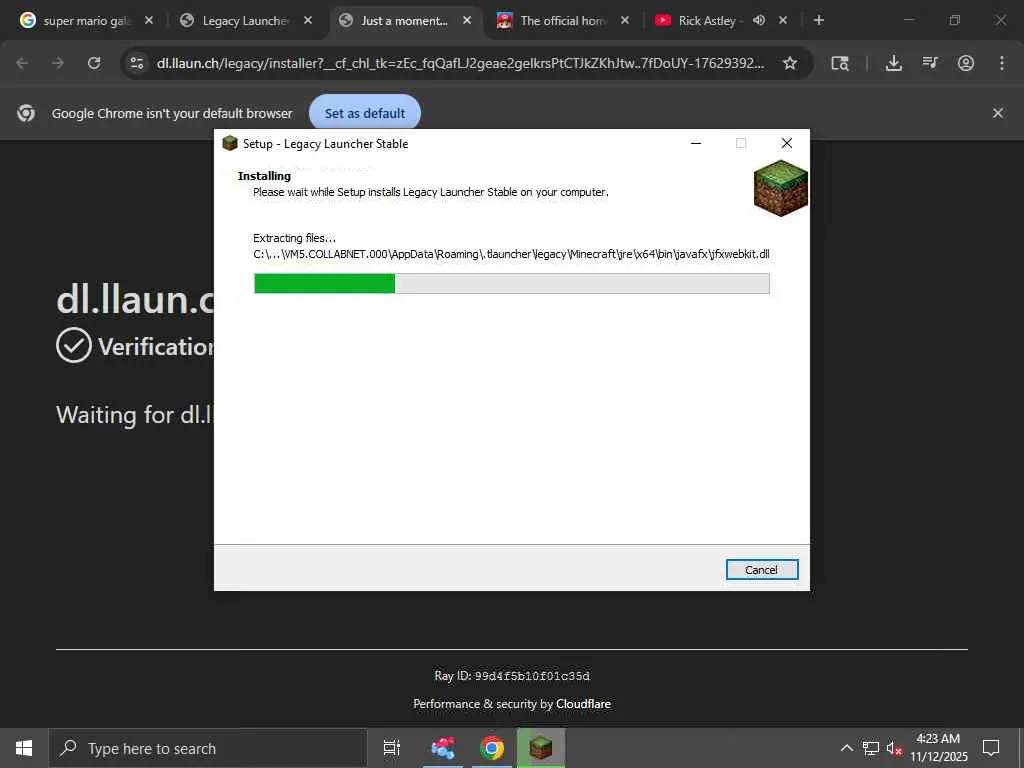Mute the Rick Astley tab audio
The image size is (1024, 768).
tap(758, 21)
